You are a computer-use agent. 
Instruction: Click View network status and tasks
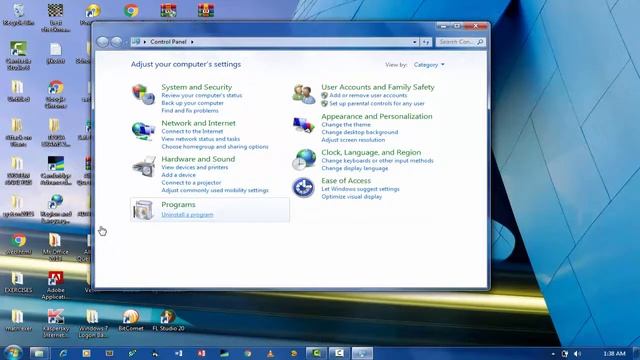coord(200,139)
